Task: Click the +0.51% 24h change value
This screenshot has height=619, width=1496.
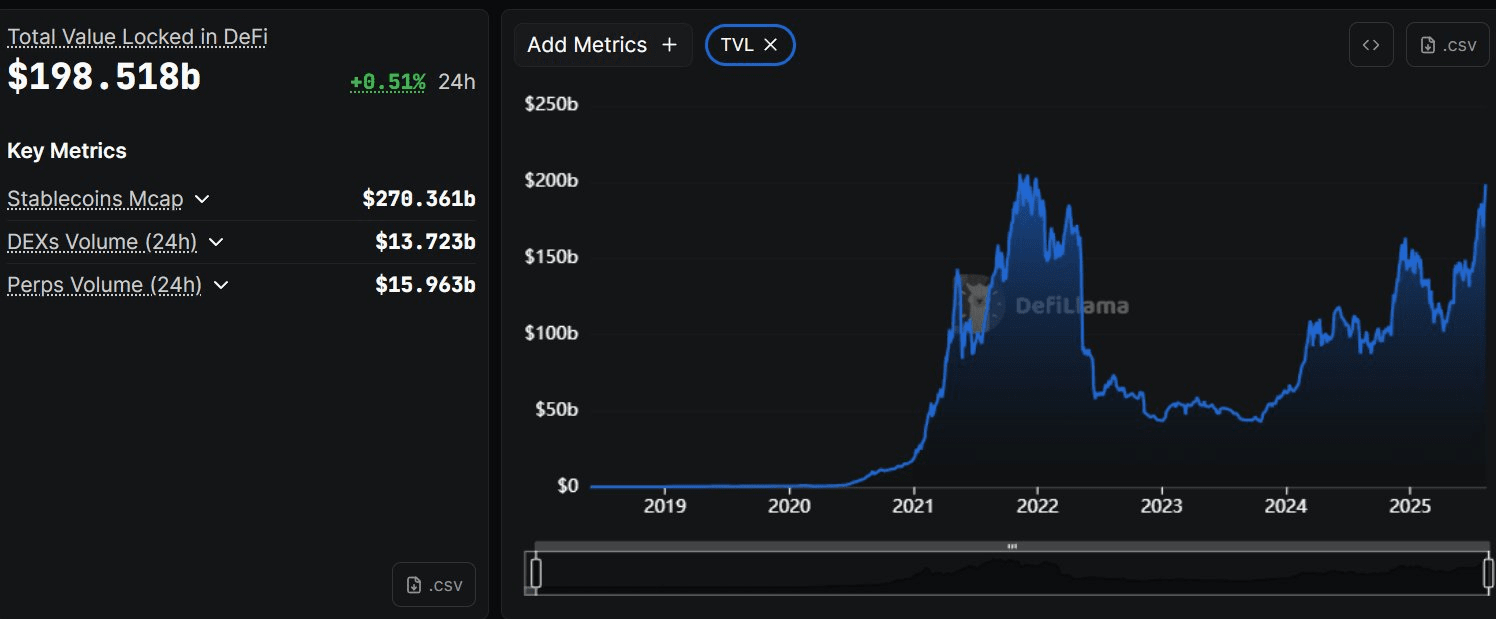Action: [x=388, y=82]
